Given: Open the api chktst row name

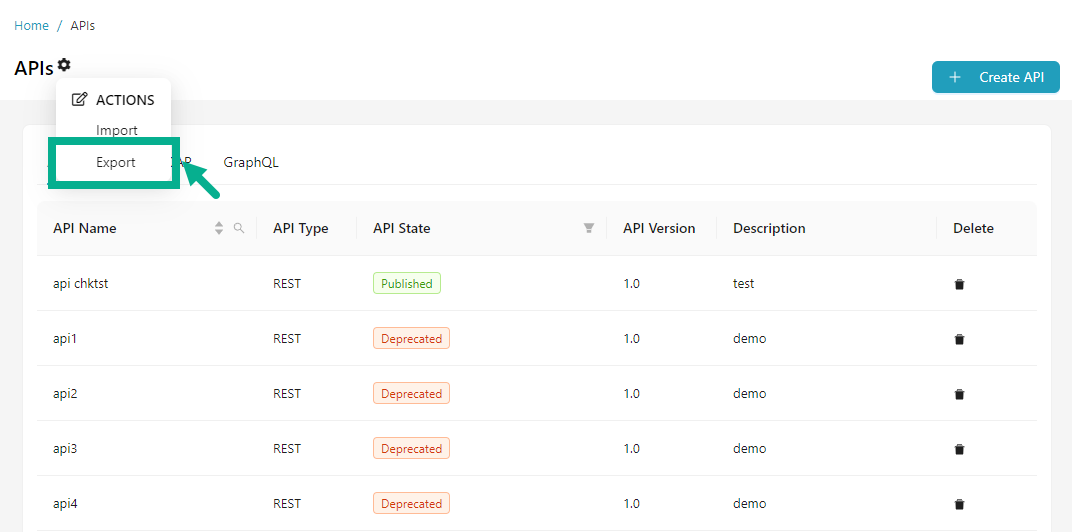Looking at the screenshot, I should pyautogui.click(x=80, y=284).
